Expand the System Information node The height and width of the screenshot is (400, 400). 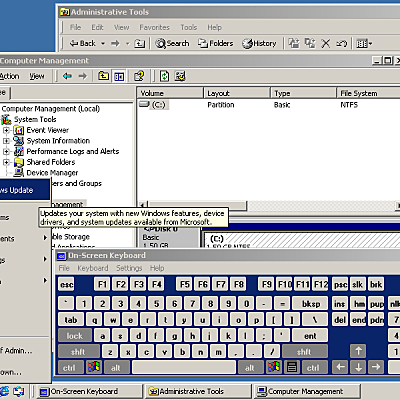[x=6, y=141]
